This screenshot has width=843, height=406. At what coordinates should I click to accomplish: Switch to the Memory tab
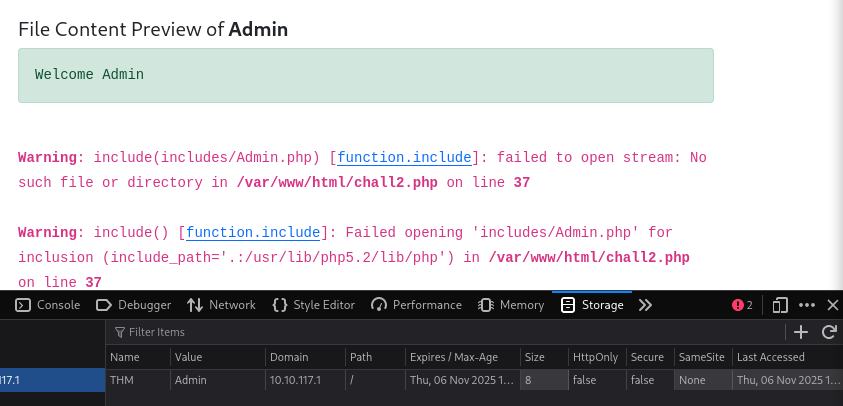point(511,305)
